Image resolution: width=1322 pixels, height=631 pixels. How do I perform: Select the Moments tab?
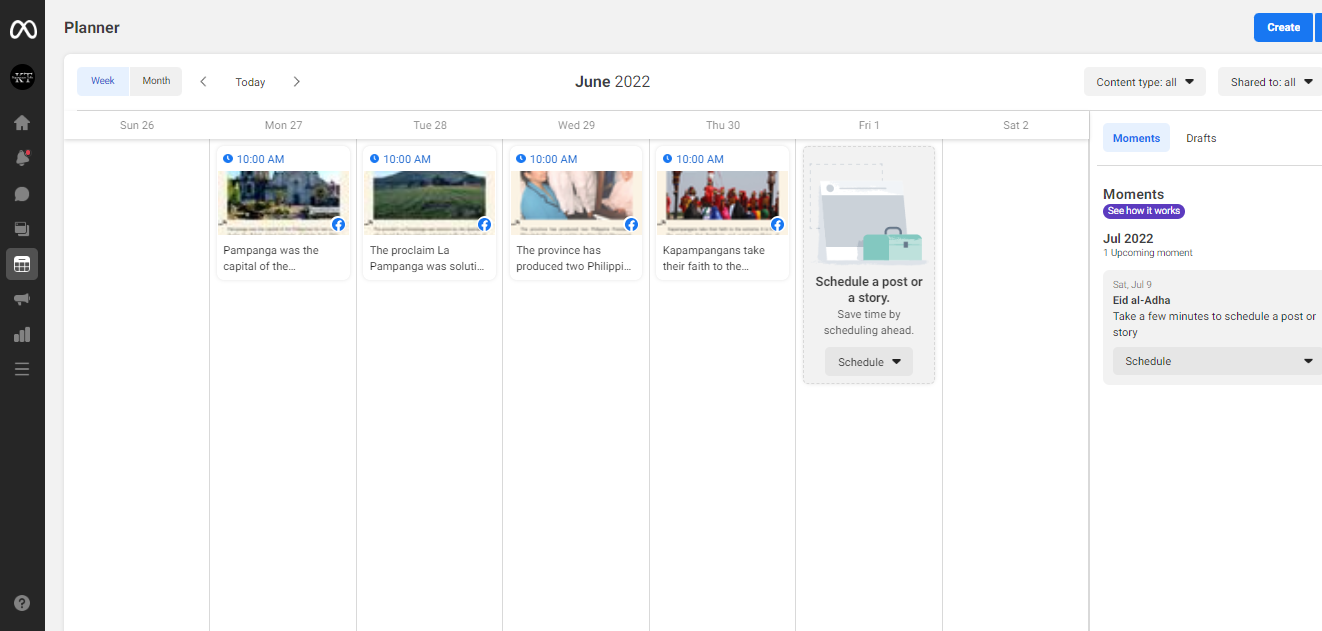point(1136,138)
